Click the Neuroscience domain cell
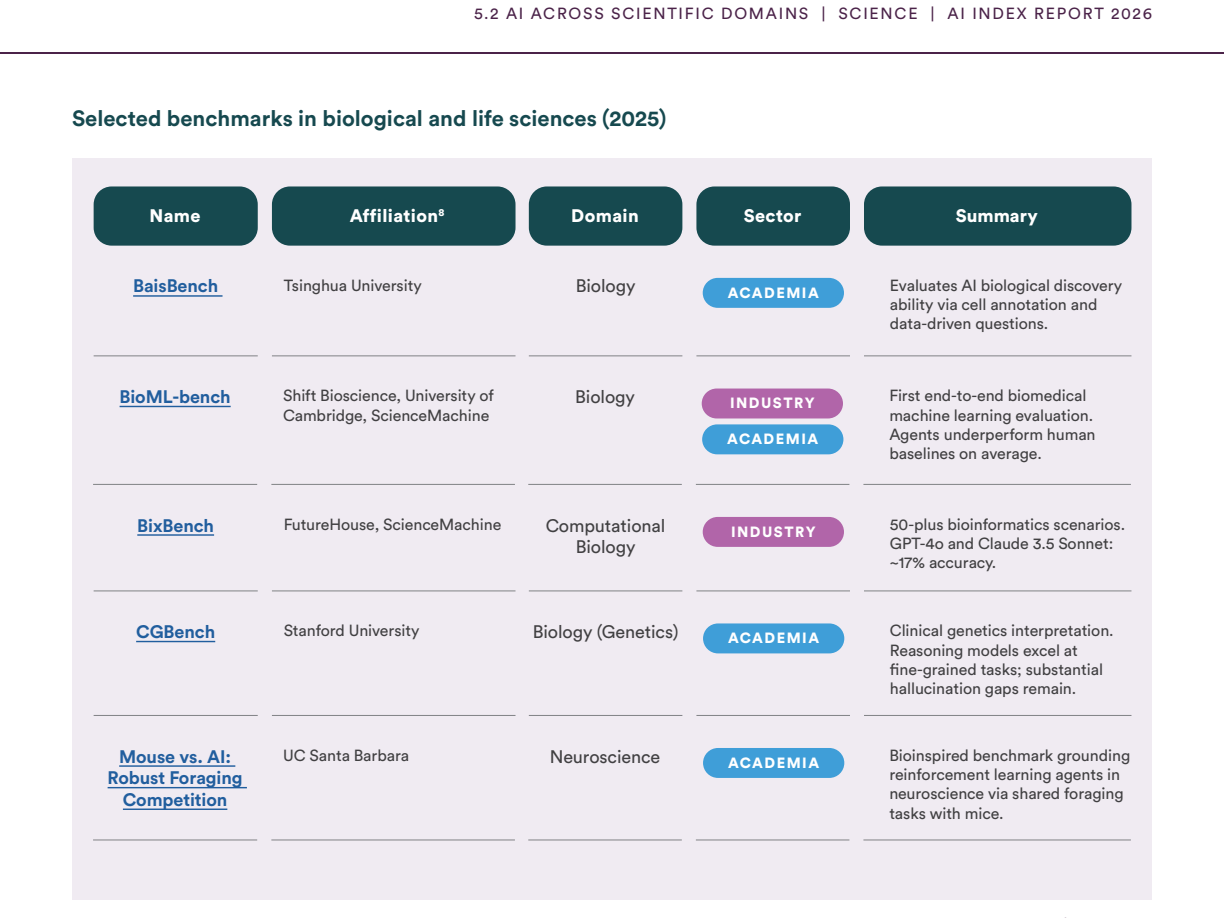The height and width of the screenshot is (918, 1224). [605, 757]
